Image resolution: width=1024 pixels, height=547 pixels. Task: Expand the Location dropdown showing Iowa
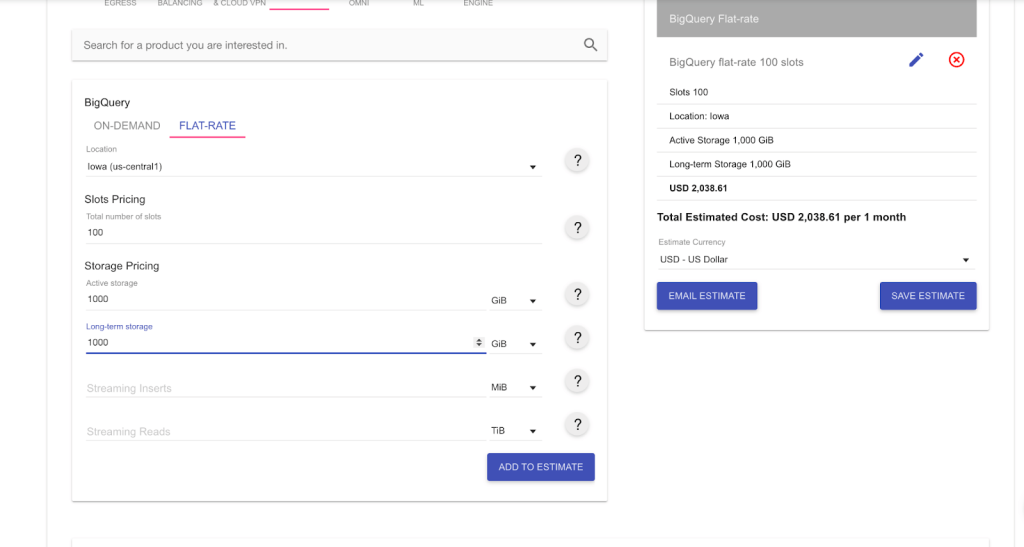pos(313,166)
